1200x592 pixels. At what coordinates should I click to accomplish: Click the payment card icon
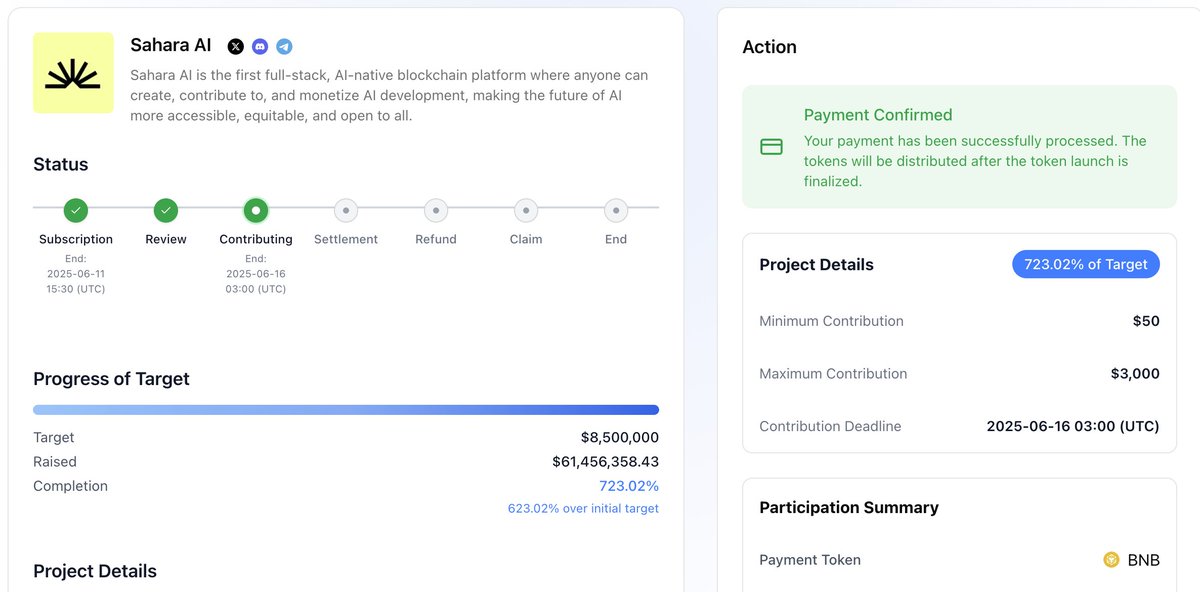(x=771, y=147)
